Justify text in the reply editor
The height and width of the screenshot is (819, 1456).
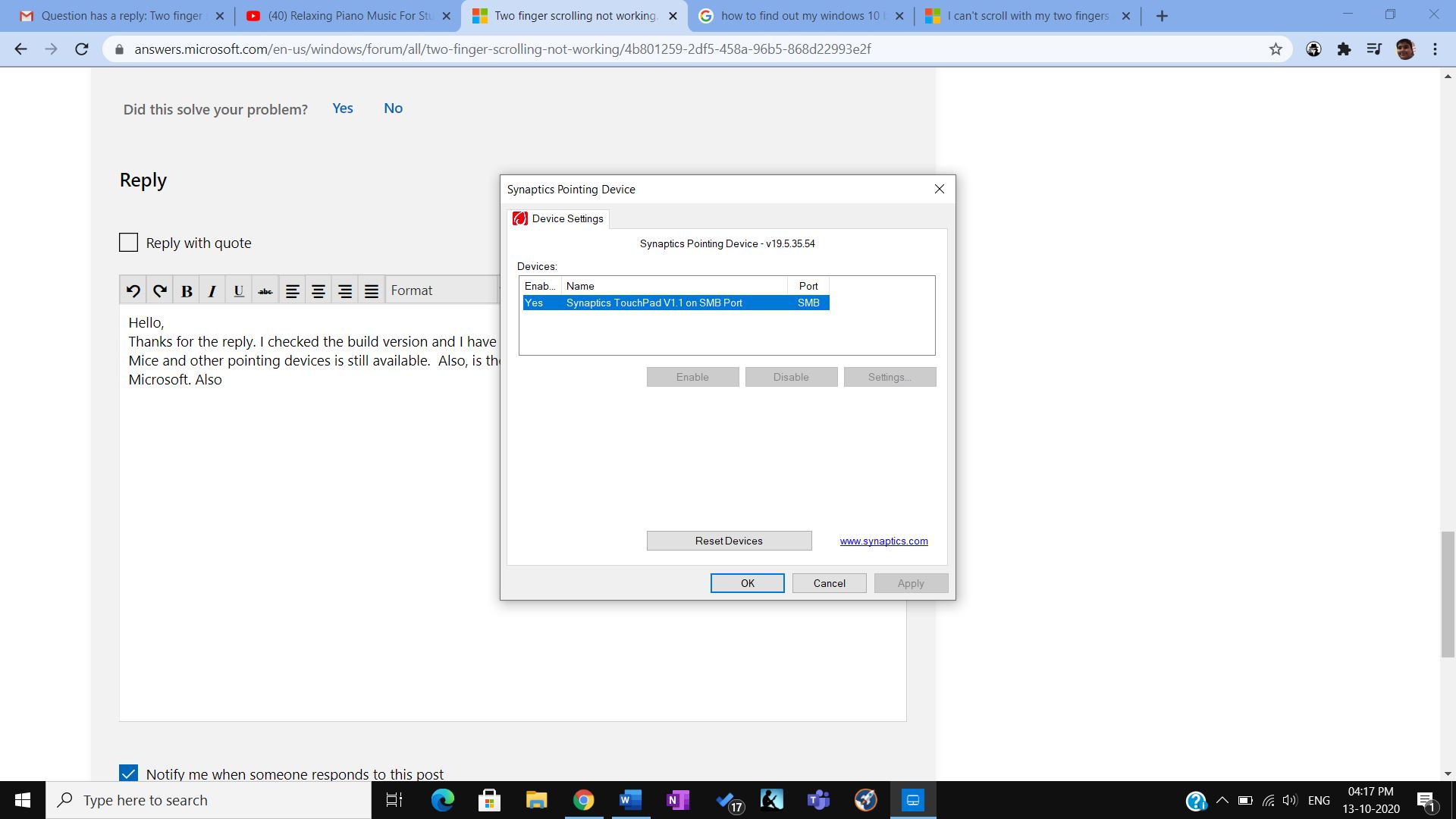coord(371,290)
